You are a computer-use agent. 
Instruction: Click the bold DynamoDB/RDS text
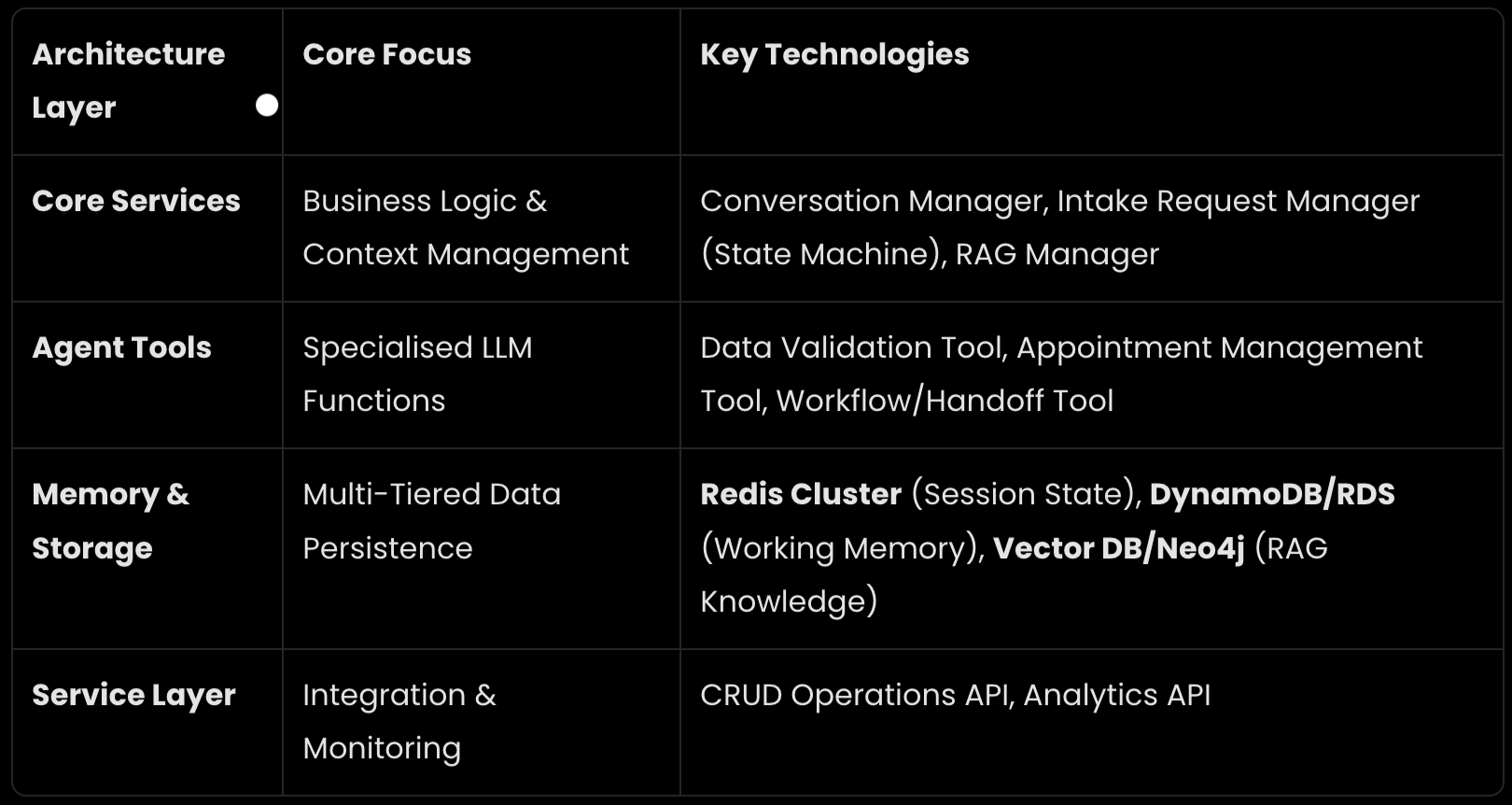click(x=1271, y=494)
